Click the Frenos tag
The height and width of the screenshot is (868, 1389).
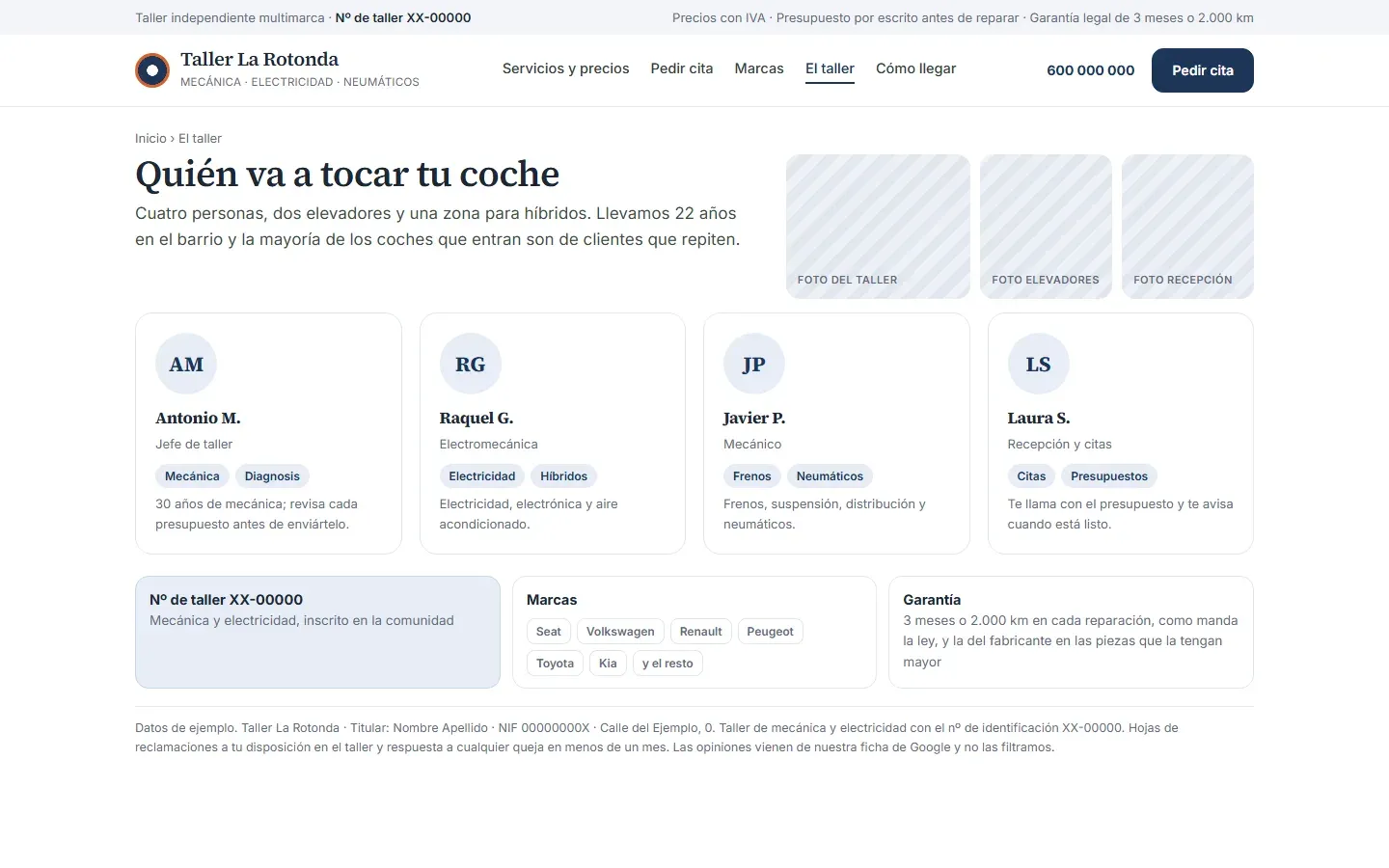752,476
